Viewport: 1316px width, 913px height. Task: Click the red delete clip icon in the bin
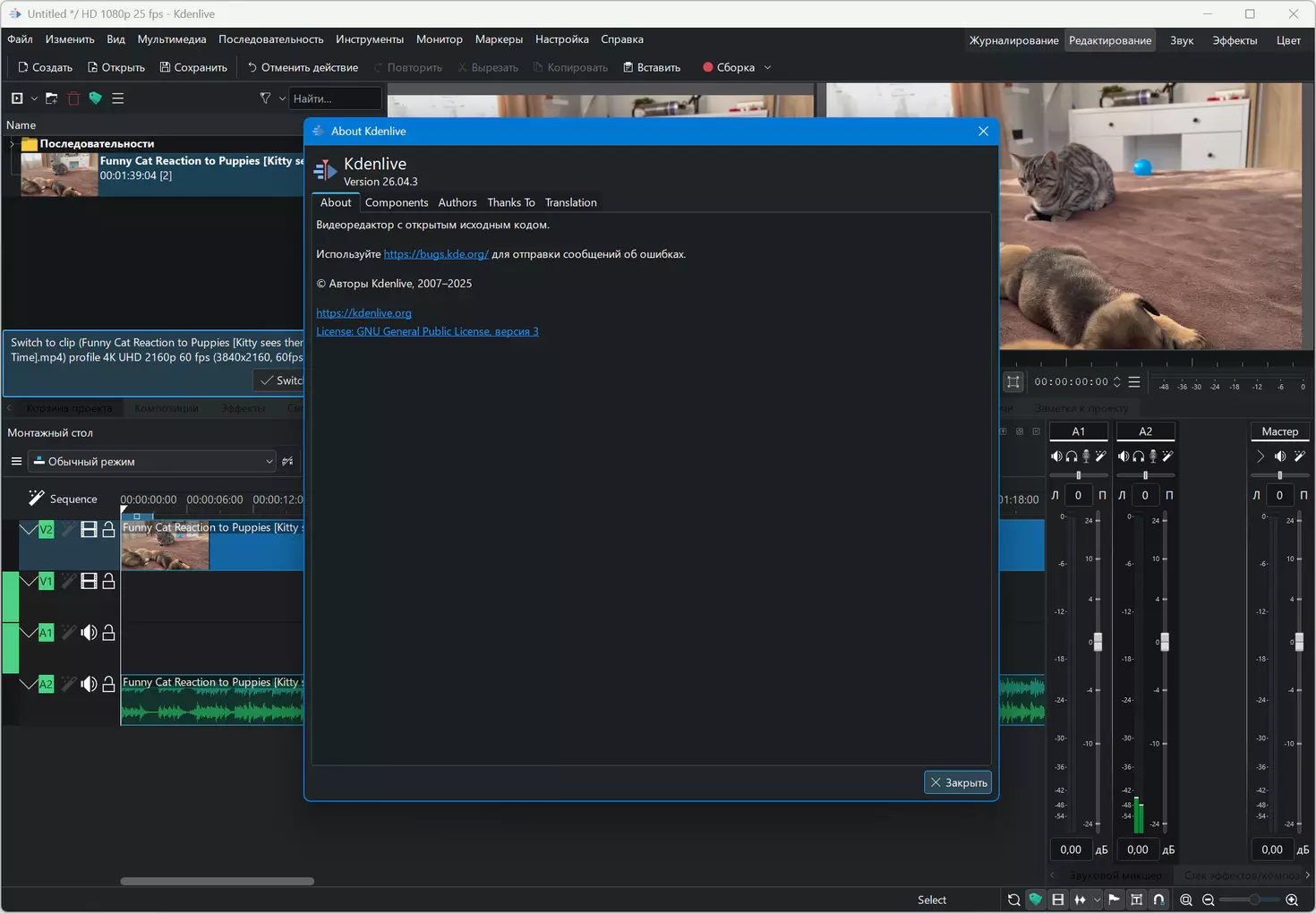tap(73, 98)
